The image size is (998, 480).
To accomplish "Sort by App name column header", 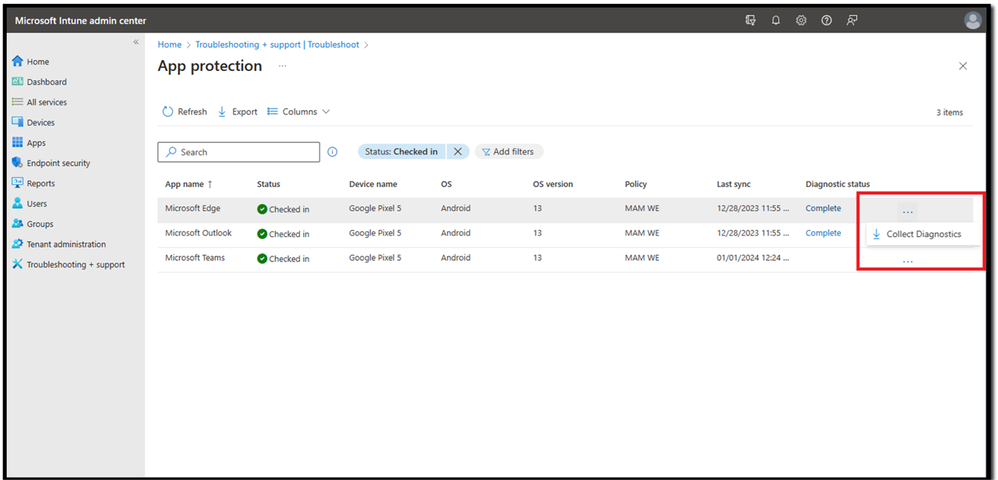I will 188,184.
